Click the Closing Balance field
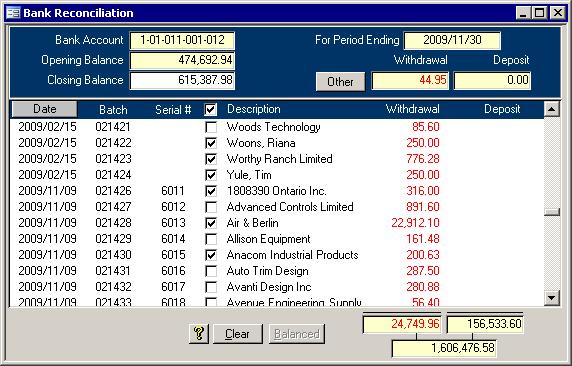Viewport: 572px width, 366px height. pos(182,80)
